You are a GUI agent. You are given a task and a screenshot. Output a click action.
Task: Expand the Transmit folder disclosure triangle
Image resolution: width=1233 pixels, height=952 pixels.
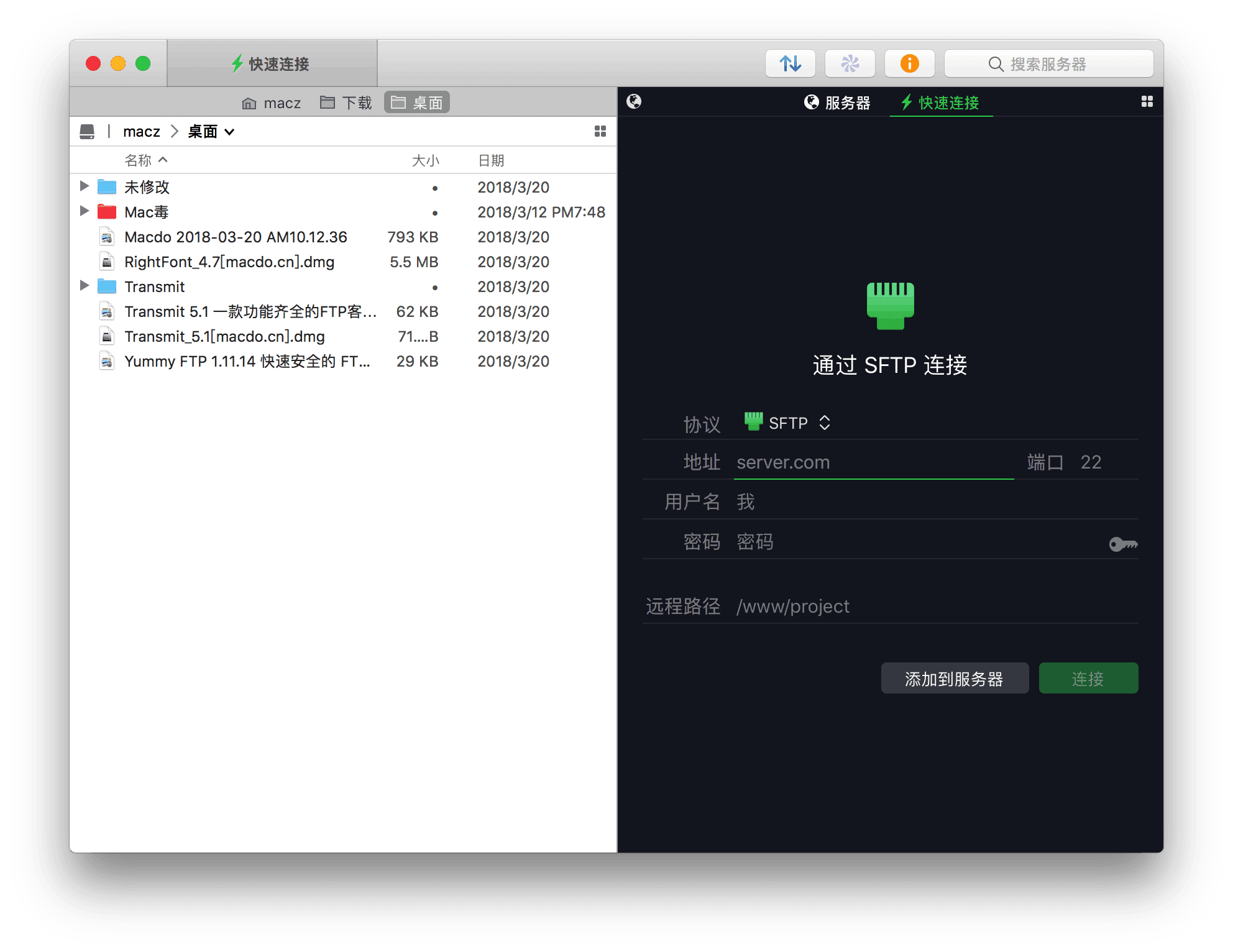click(85, 286)
